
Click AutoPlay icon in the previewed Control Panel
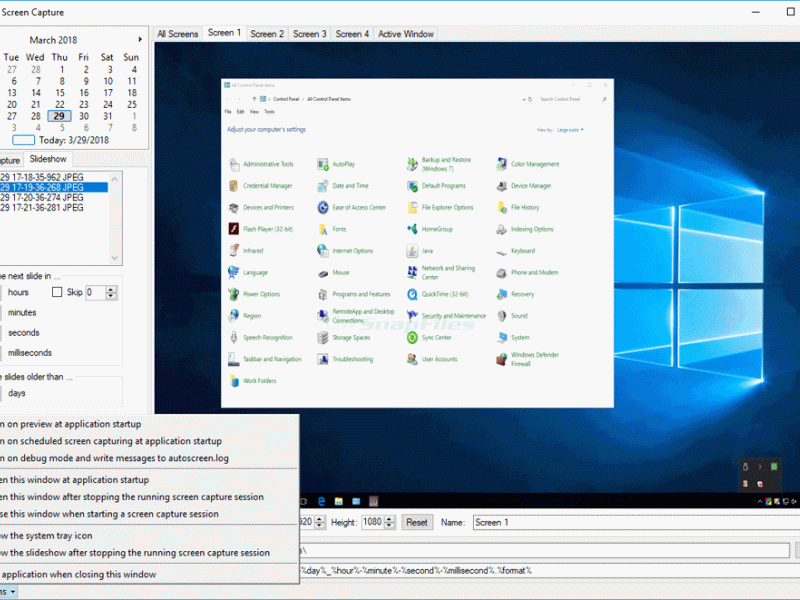(322, 164)
